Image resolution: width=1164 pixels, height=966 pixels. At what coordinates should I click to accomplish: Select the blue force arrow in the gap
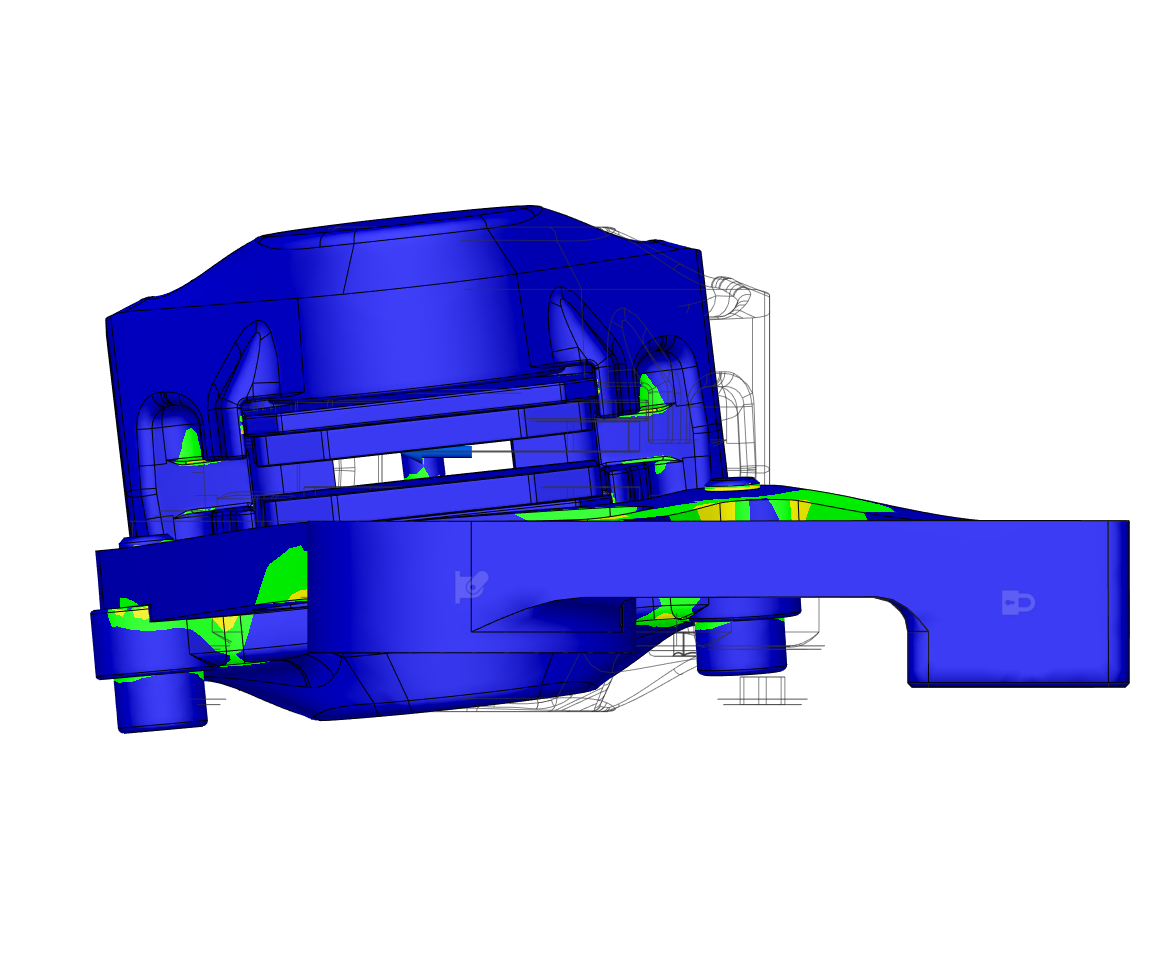click(438, 453)
